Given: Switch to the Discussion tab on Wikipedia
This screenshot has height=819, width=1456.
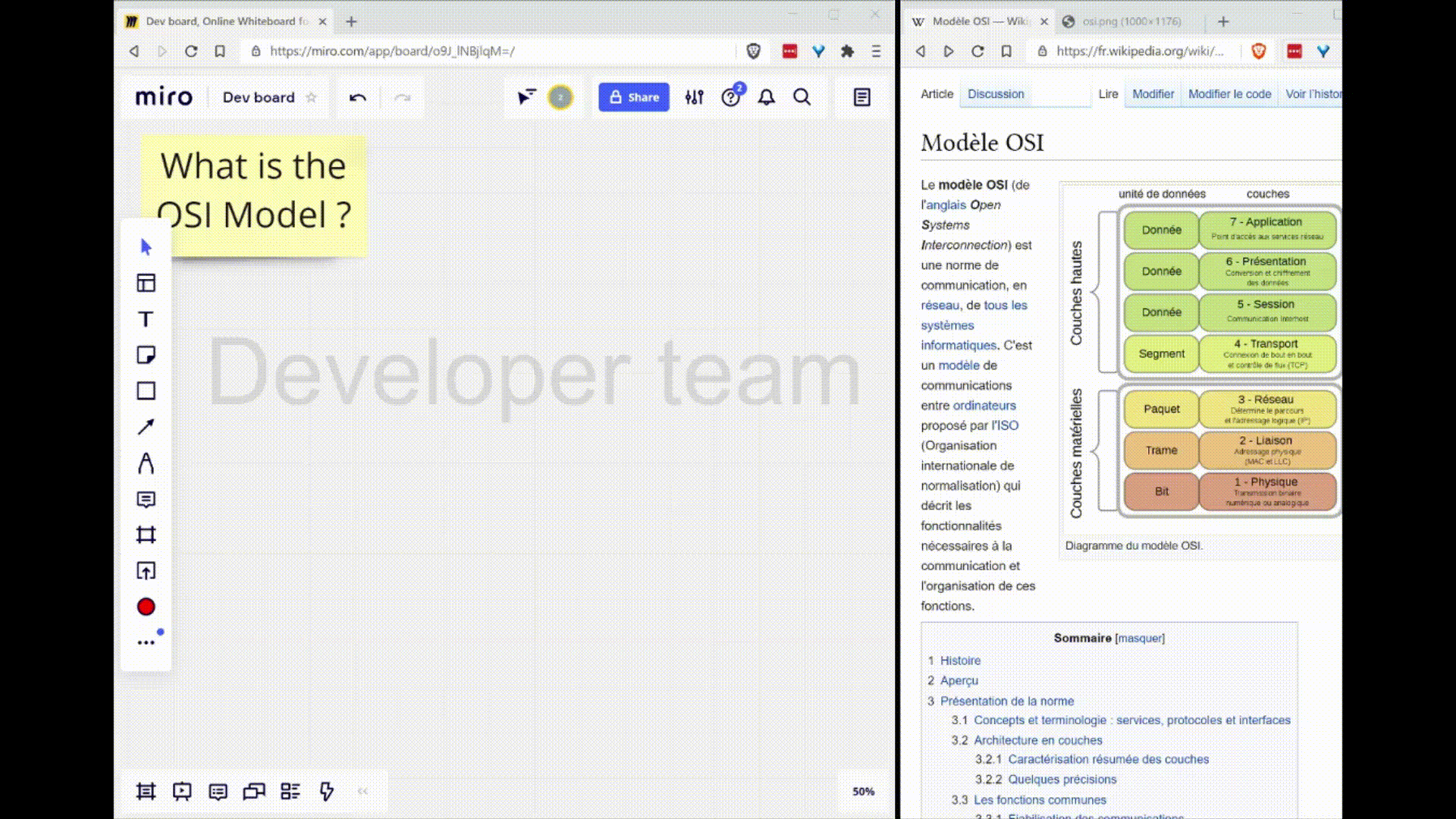Looking at the screenshot, I should pos(995,94).
